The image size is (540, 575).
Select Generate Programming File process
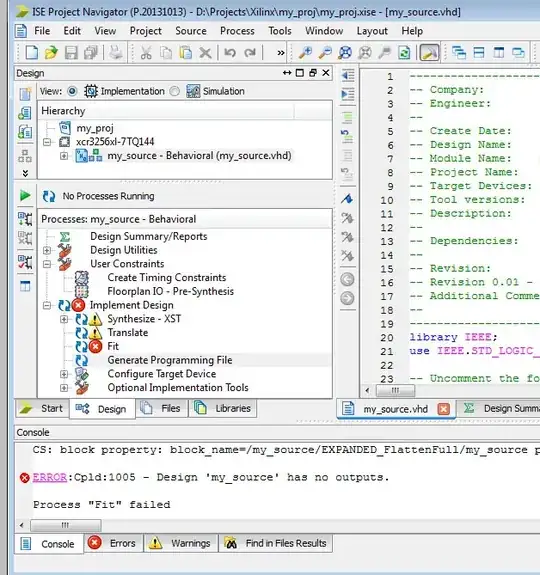tap(170, 360)
